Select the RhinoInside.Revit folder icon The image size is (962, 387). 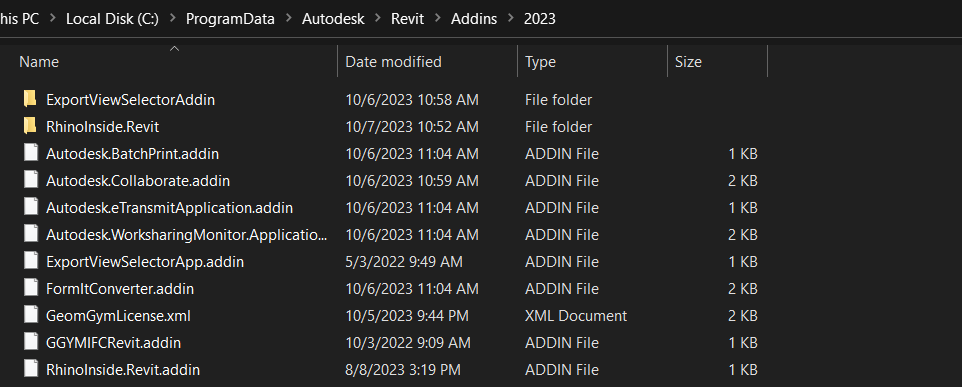[30, 126]
